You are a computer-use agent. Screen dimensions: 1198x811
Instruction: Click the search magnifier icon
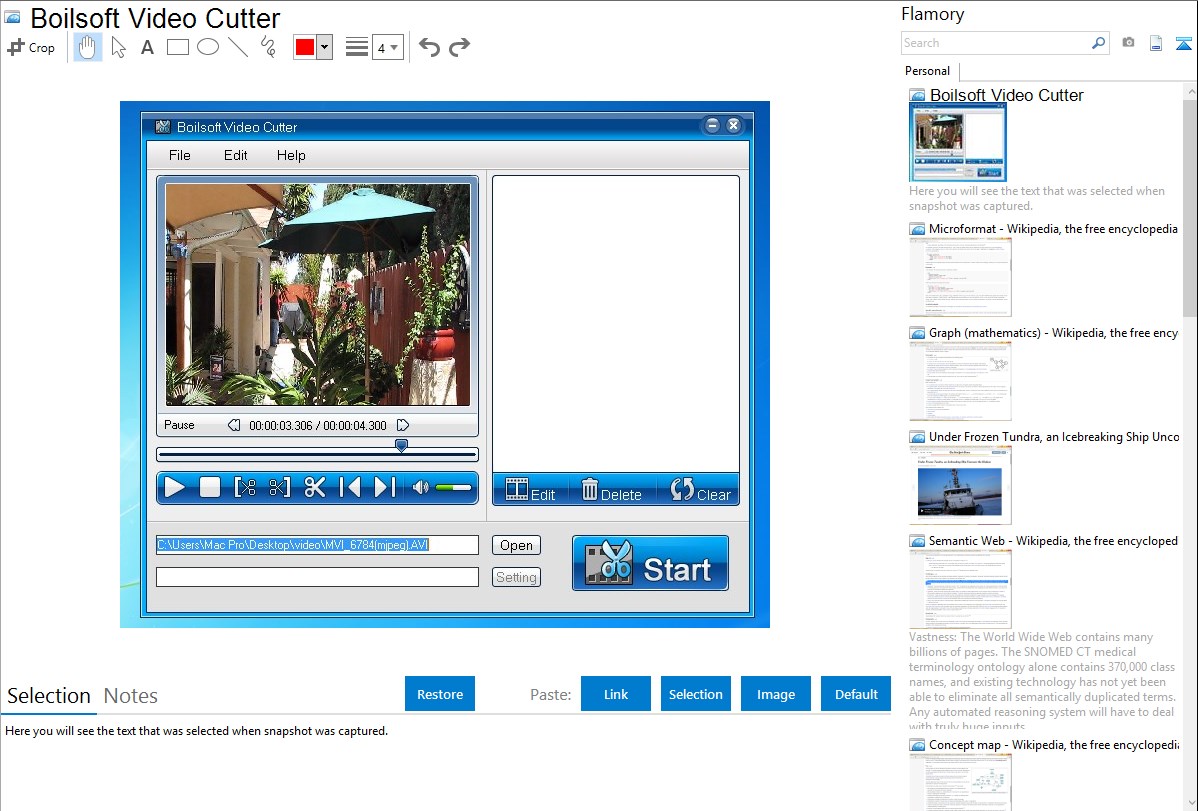[1099, 43]
